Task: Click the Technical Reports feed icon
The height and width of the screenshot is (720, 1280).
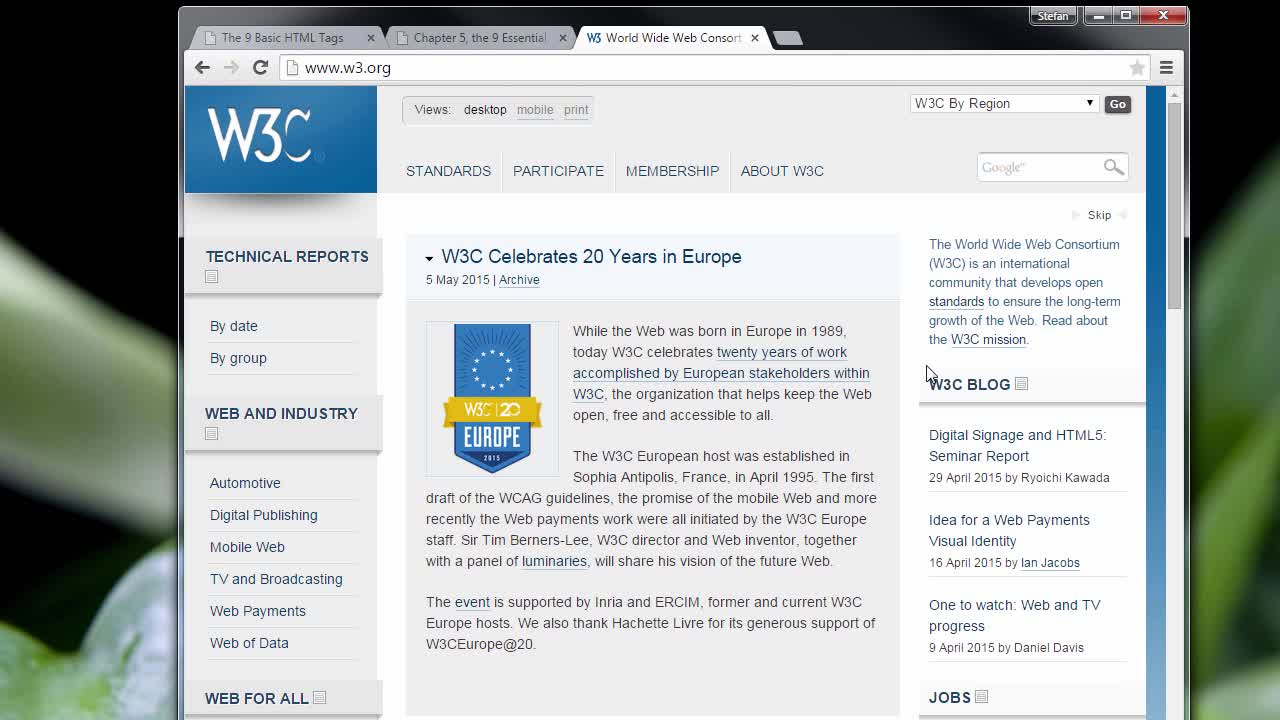Action: 212,277
